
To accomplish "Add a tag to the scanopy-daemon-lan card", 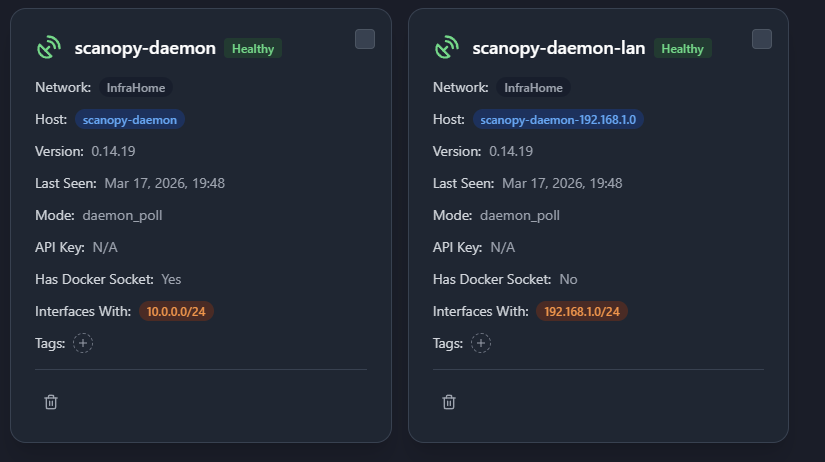I will coord(481,343).
